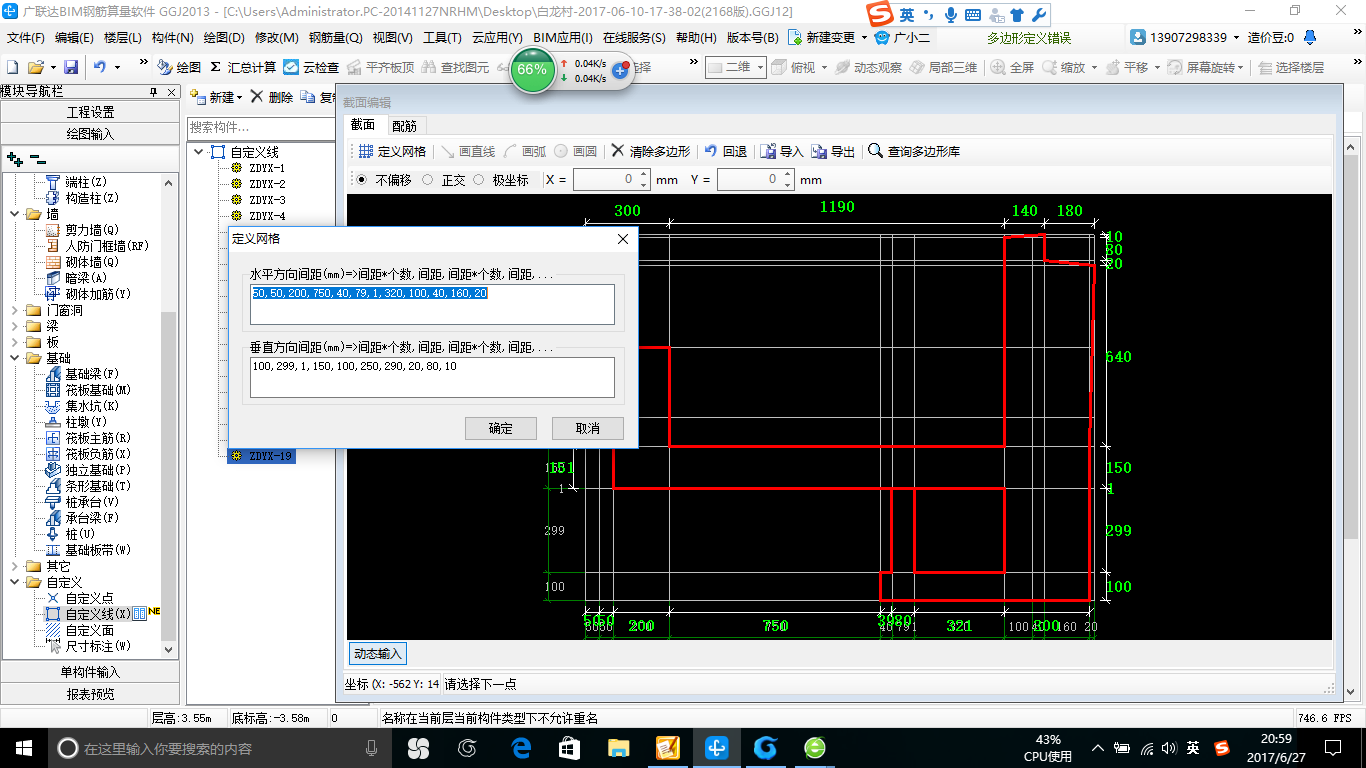The width and height of the screenshot is (1366, 768).
Task: Collapse the 自定义线 component tree node
Action: [200, 152]
